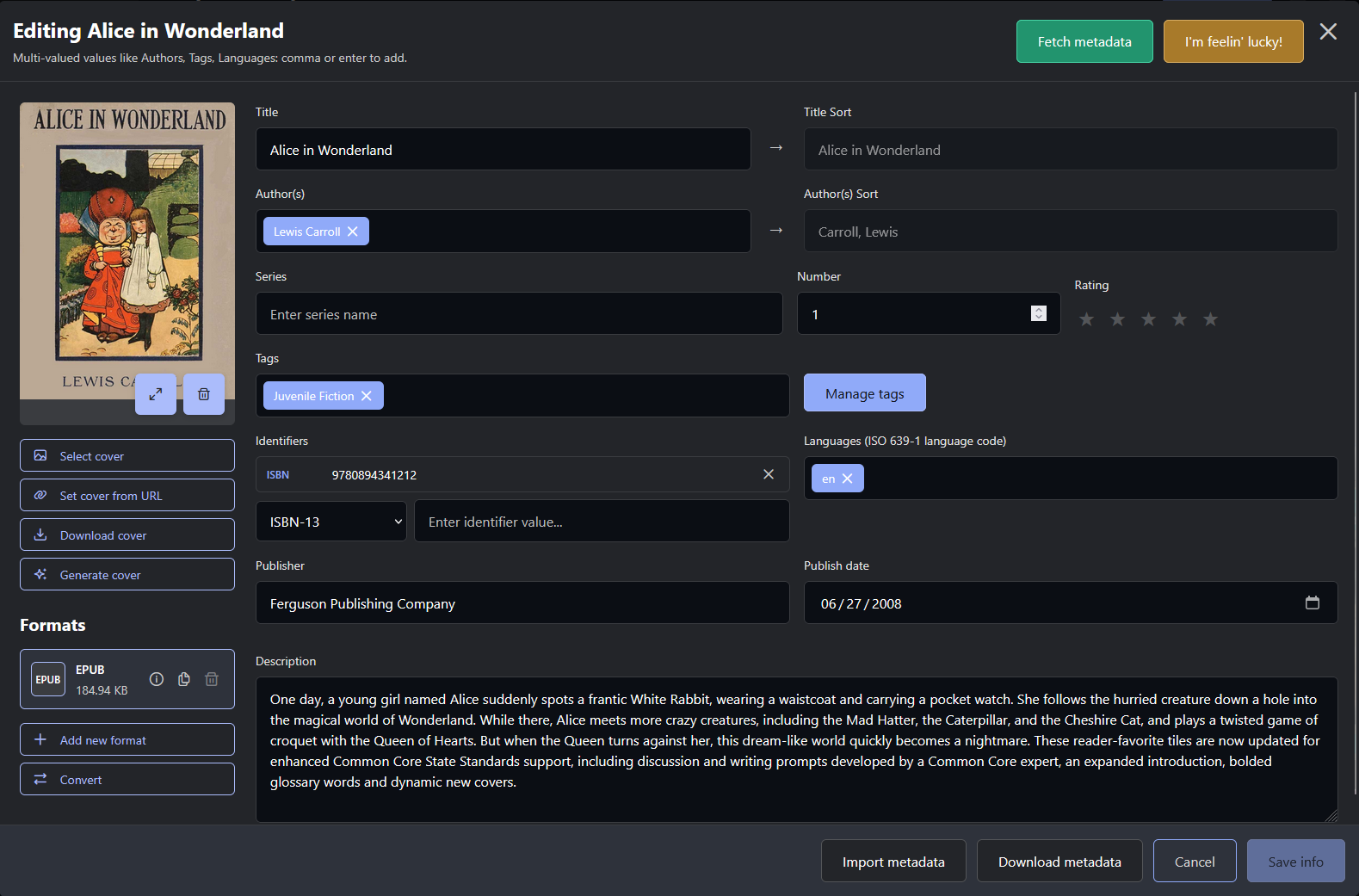
Task: Remove the en language chip
Action: click(x=848, y=479)
